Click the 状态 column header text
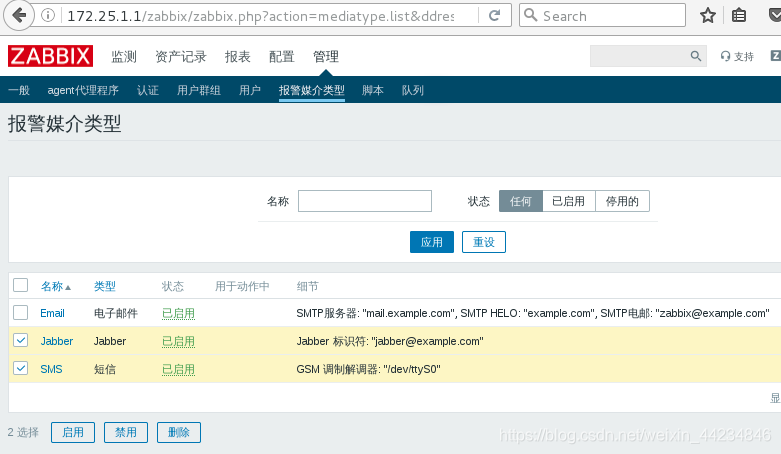The height and width of the screenshot is (454, 781). point(173,287)
